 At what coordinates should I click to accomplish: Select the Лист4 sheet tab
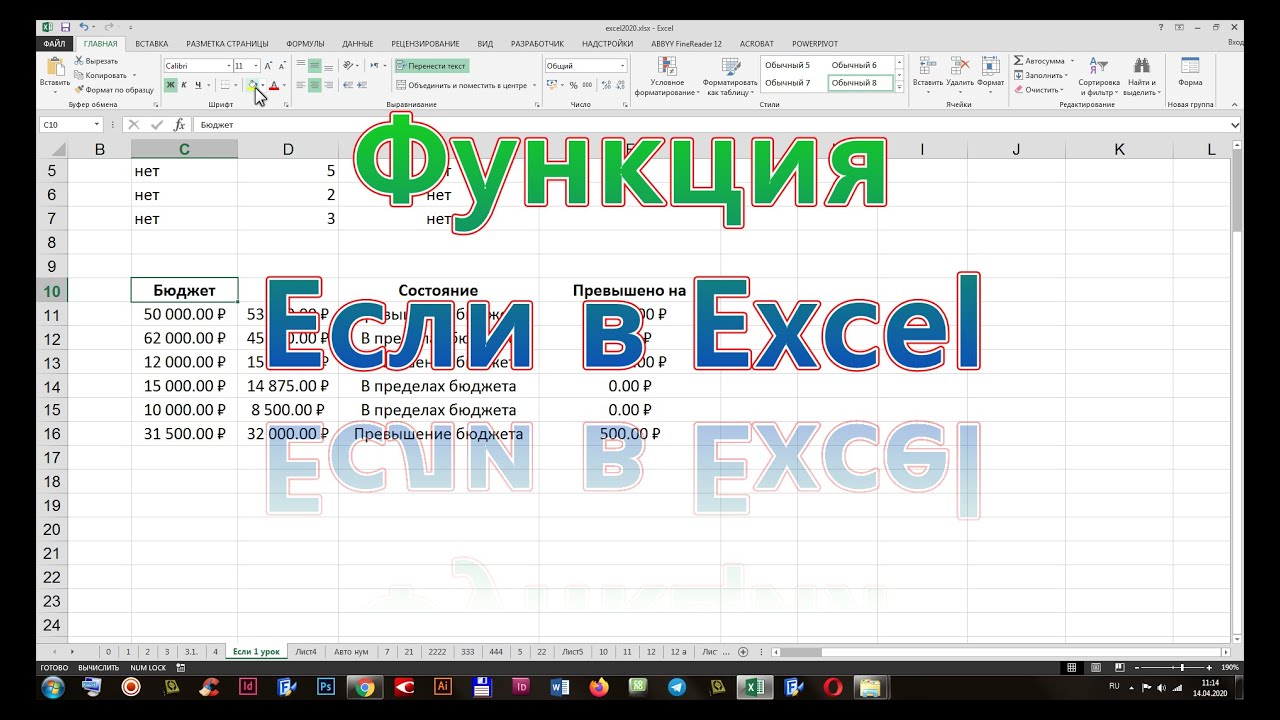pos(306,652)
